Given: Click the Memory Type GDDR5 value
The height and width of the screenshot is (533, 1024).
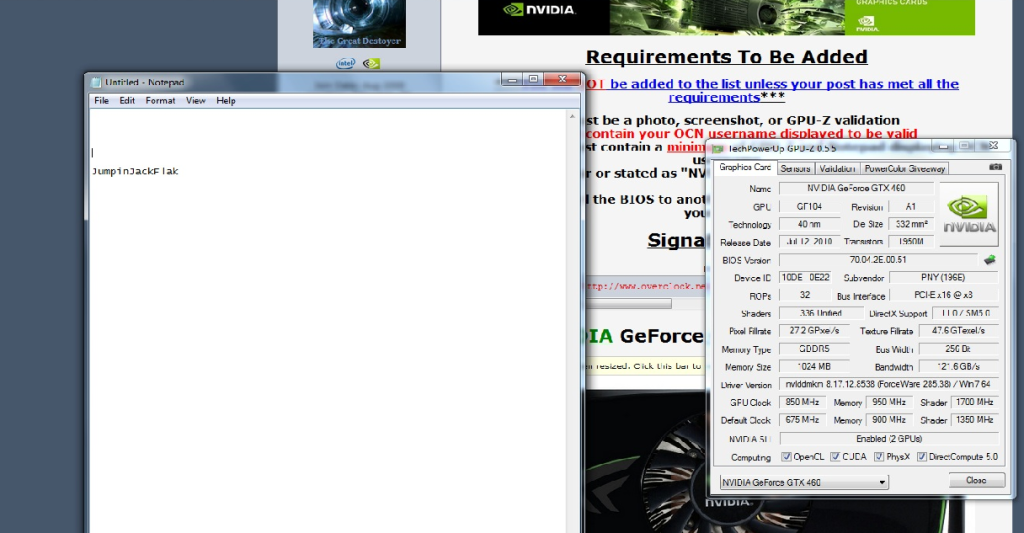Looking at the screenshot, I should click(814, 349).
